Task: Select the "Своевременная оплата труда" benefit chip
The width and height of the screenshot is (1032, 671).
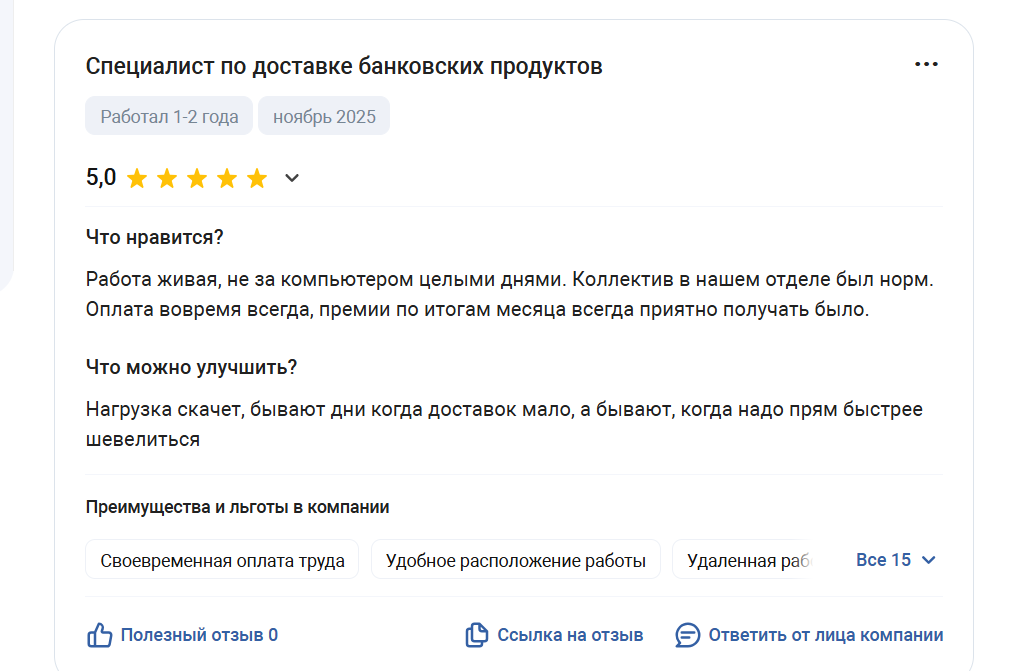Action: (223, 560)
